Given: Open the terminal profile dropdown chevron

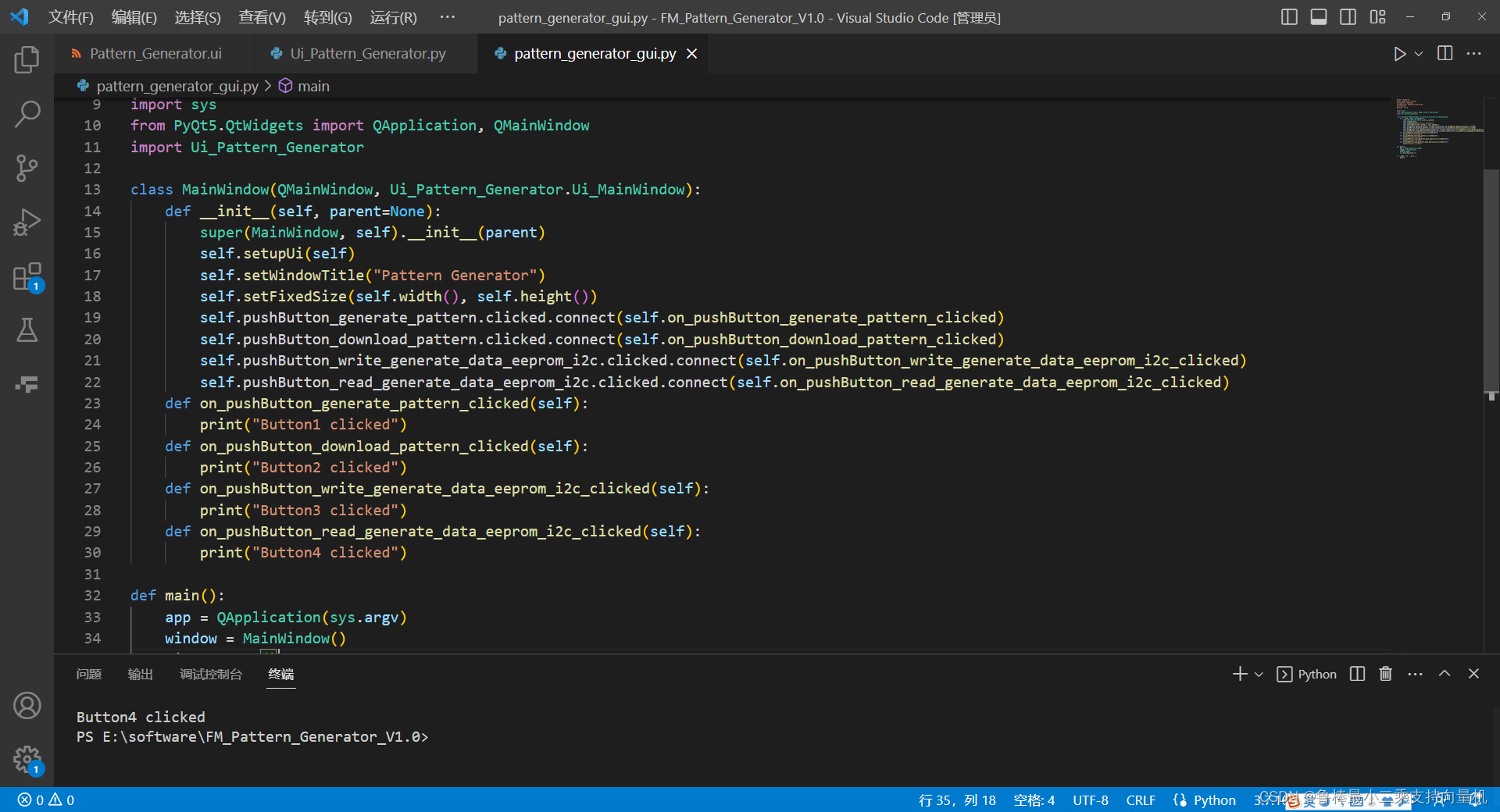Looking at the screenshot, I should pos(1258,673).
